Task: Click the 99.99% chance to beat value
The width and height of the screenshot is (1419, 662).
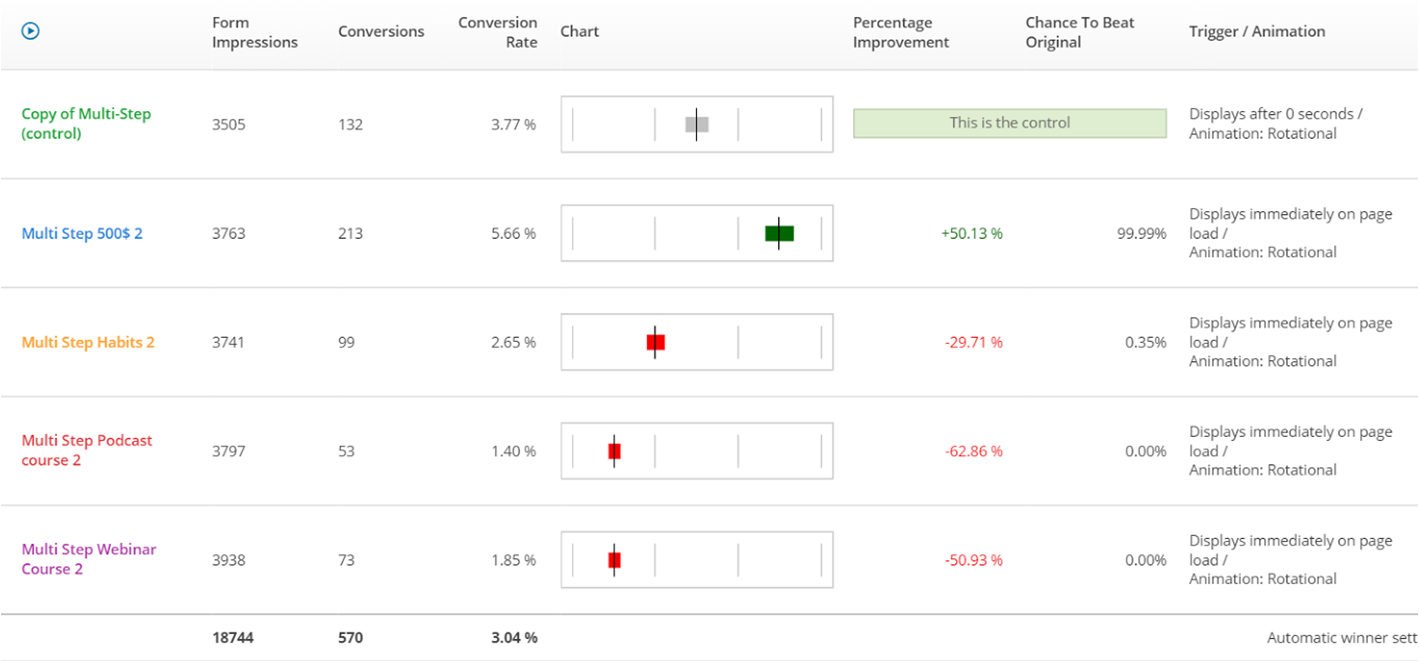Action: coord(1141,233)
